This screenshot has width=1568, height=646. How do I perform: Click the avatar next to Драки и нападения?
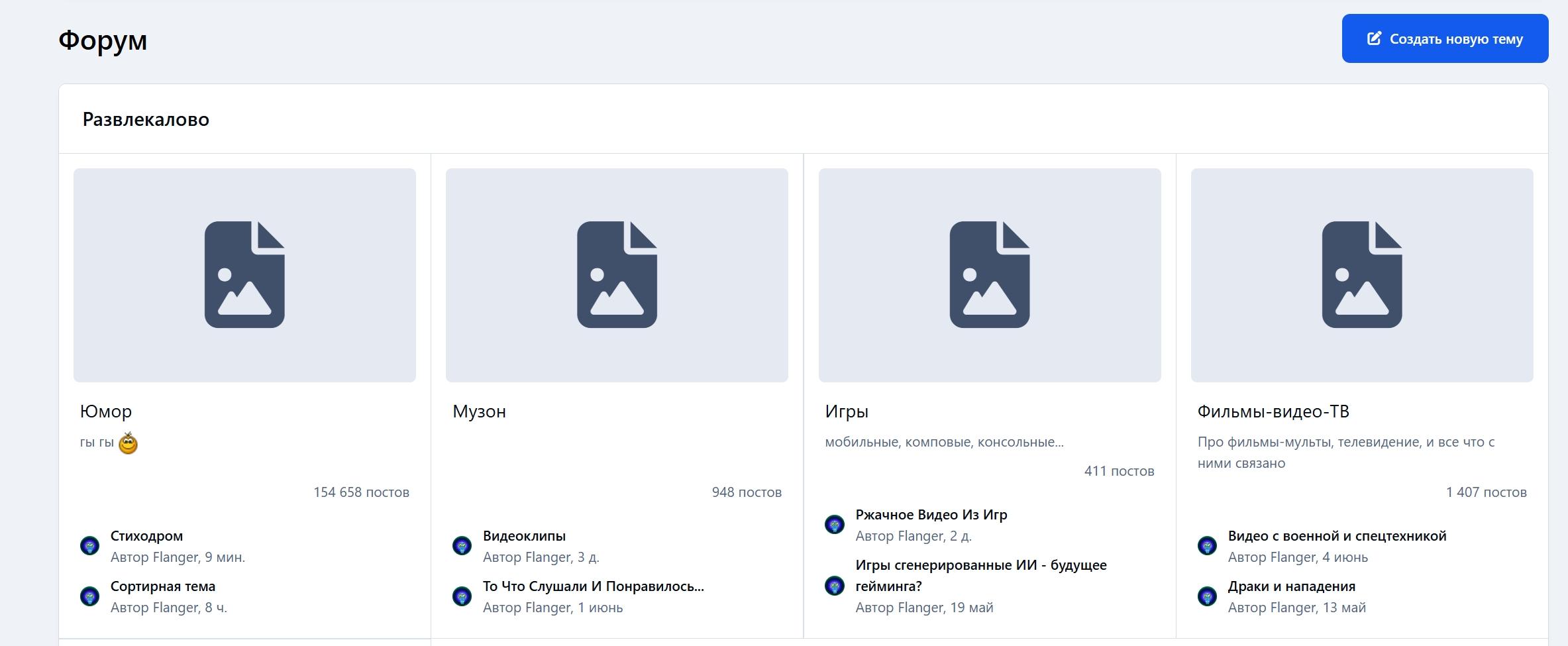point(1207,596)
